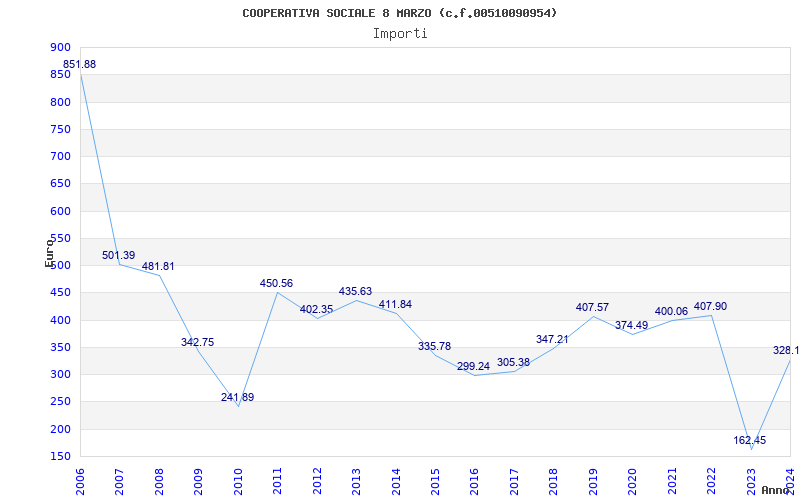Click the 350 y-axis tick label
Image resolution: width=800 pixels, height=500 pixels.
coord(60,347)
